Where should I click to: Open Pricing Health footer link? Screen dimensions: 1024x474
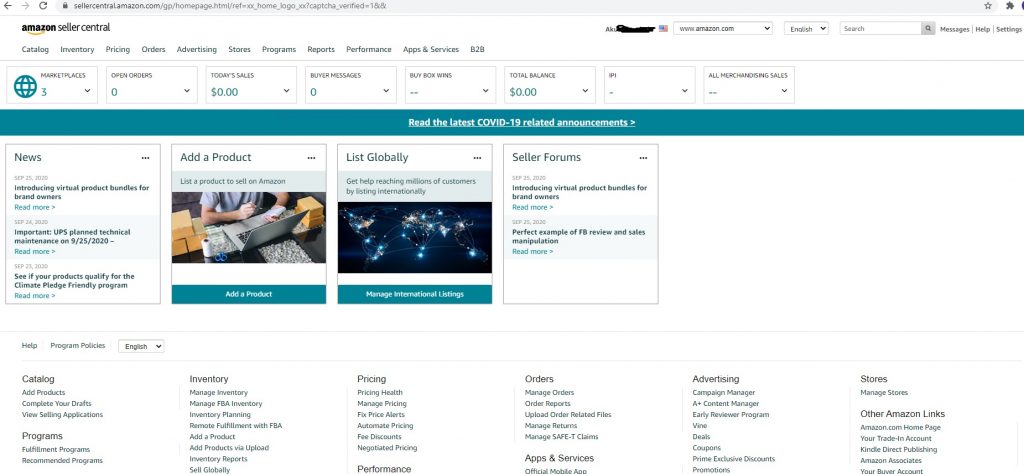[x=380, y=393]
